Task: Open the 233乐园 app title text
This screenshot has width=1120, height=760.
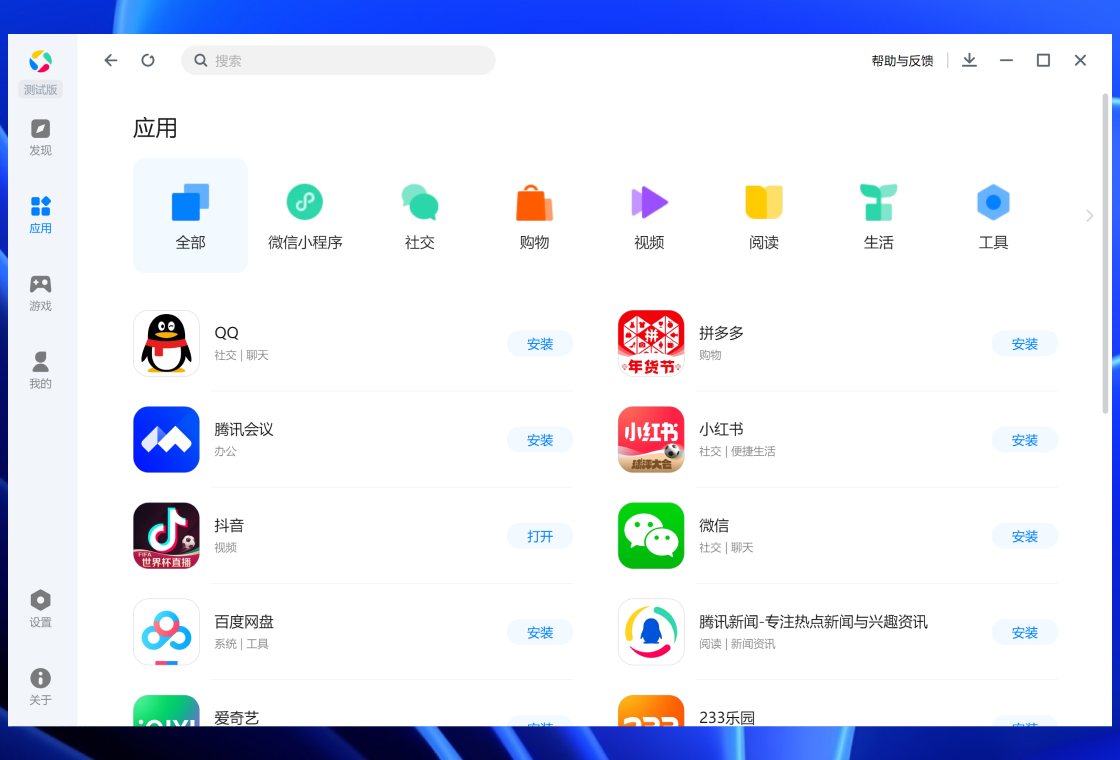Action: 726,718
